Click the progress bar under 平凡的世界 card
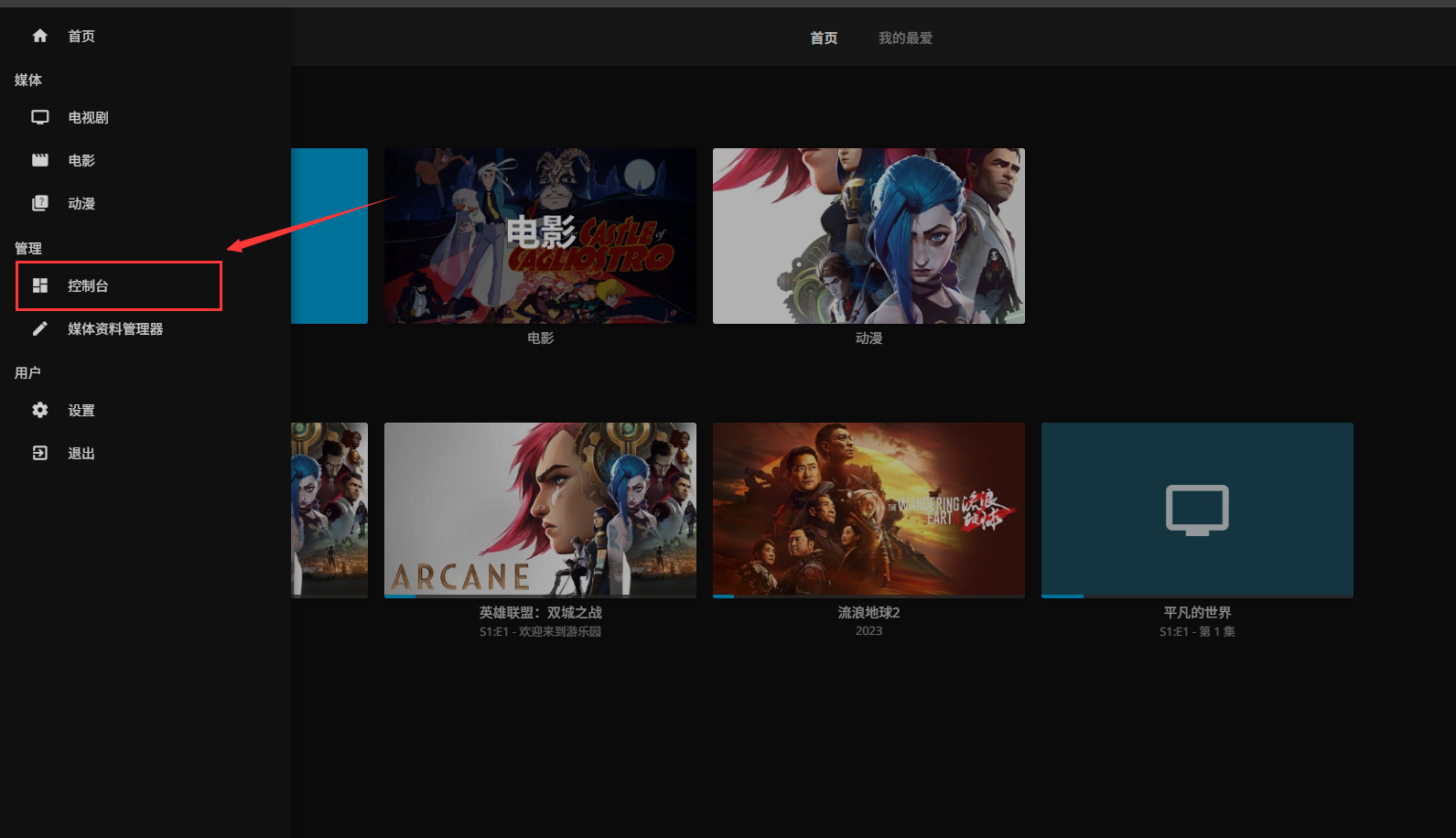Viewport: 1456px width, 838px height. (x=1197, y=596)
